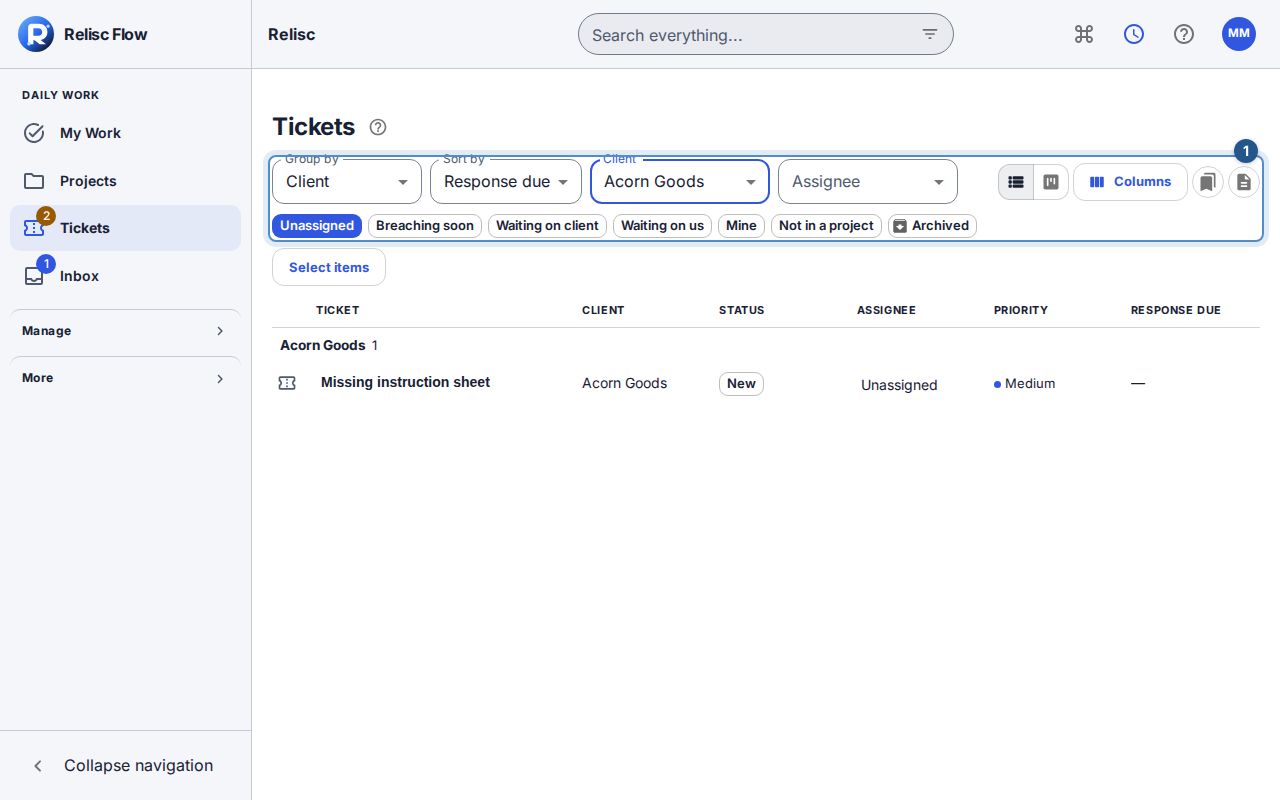The height and width of the screenshot is (800, 1280).
Task: Open the Missing instruction sheet ticket
Action: tap(405, 382)
